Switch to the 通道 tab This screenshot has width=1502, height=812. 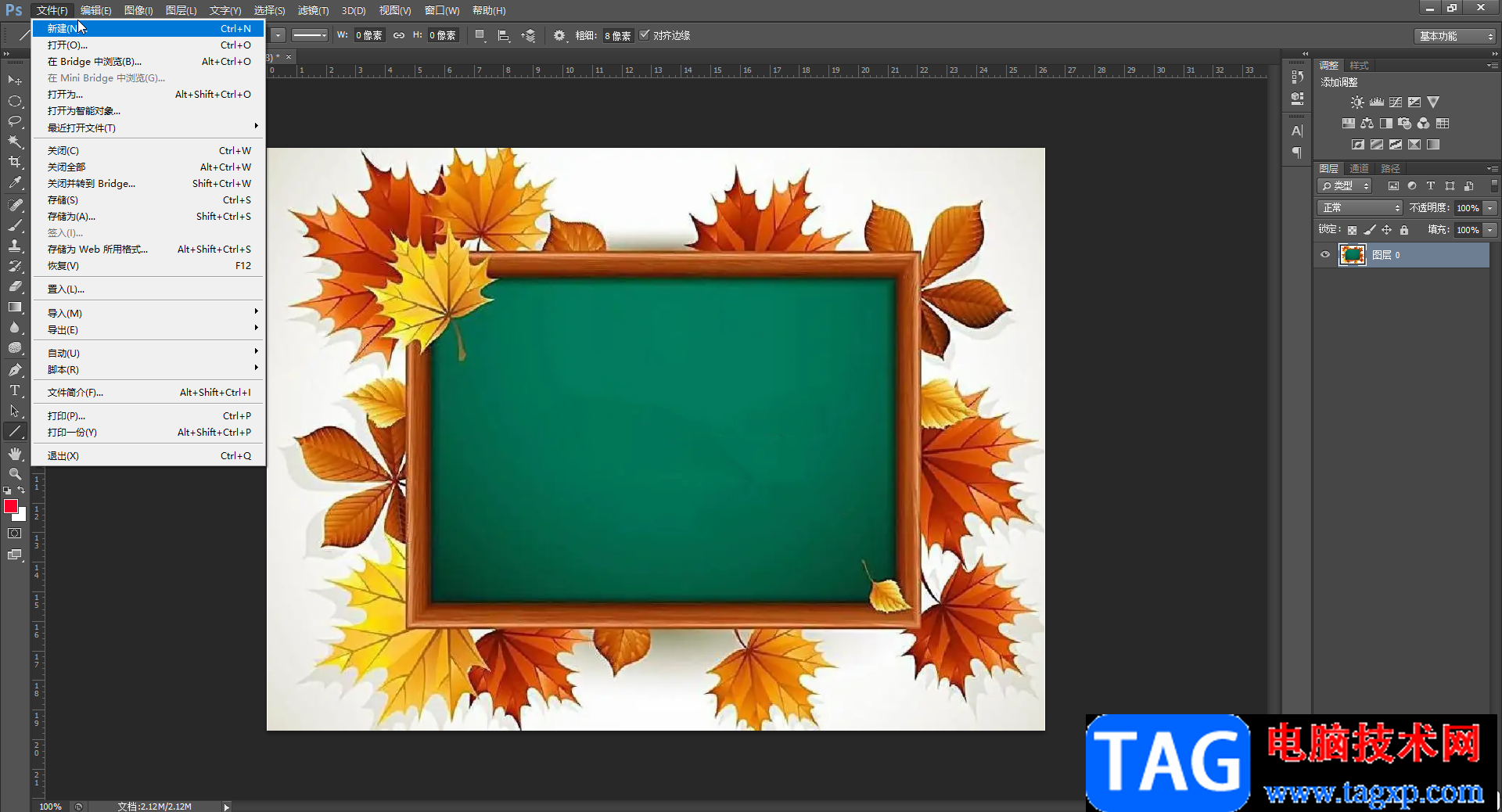(x=1360, y=168)
